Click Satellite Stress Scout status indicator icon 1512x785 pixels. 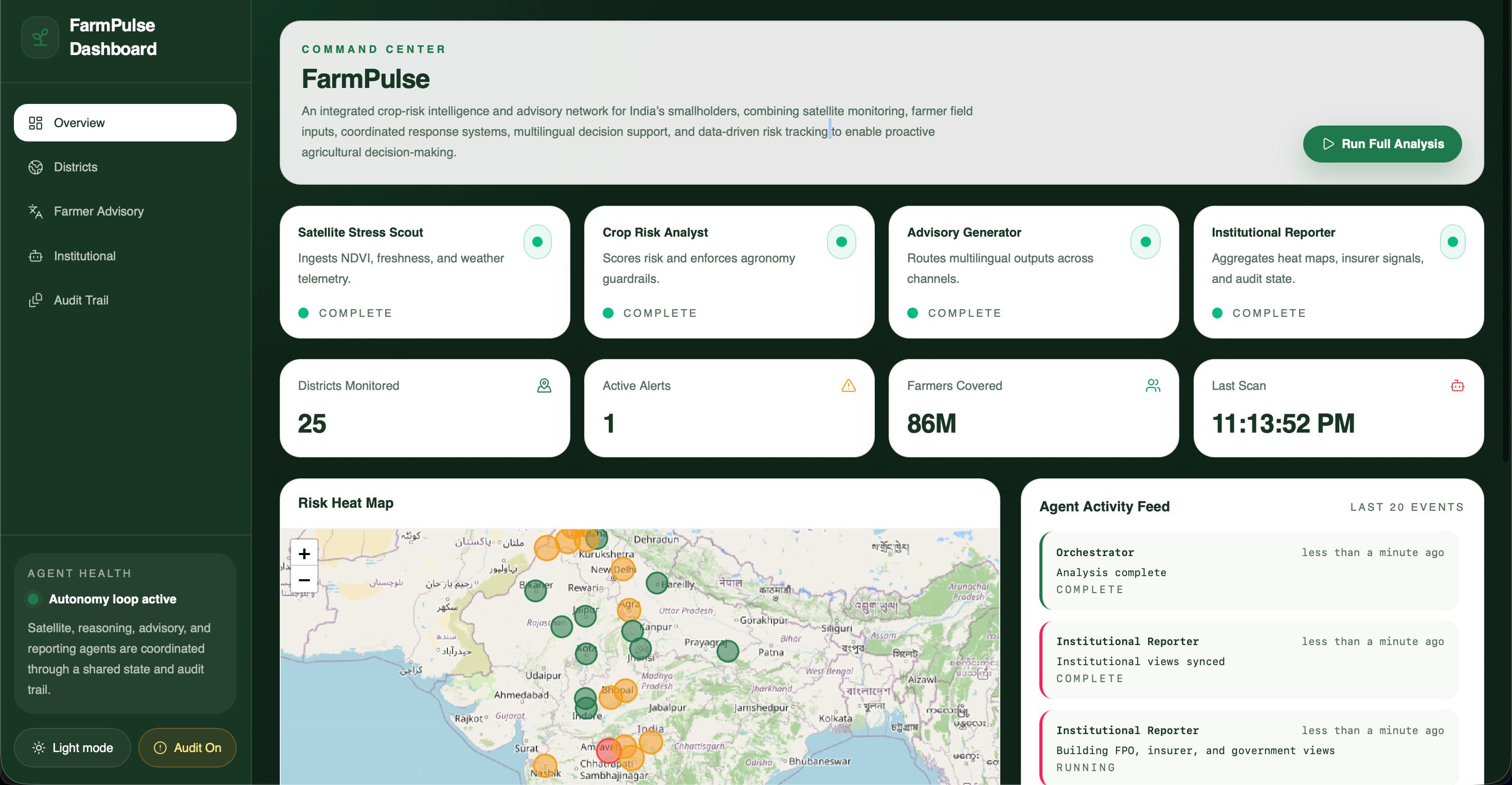537,242
